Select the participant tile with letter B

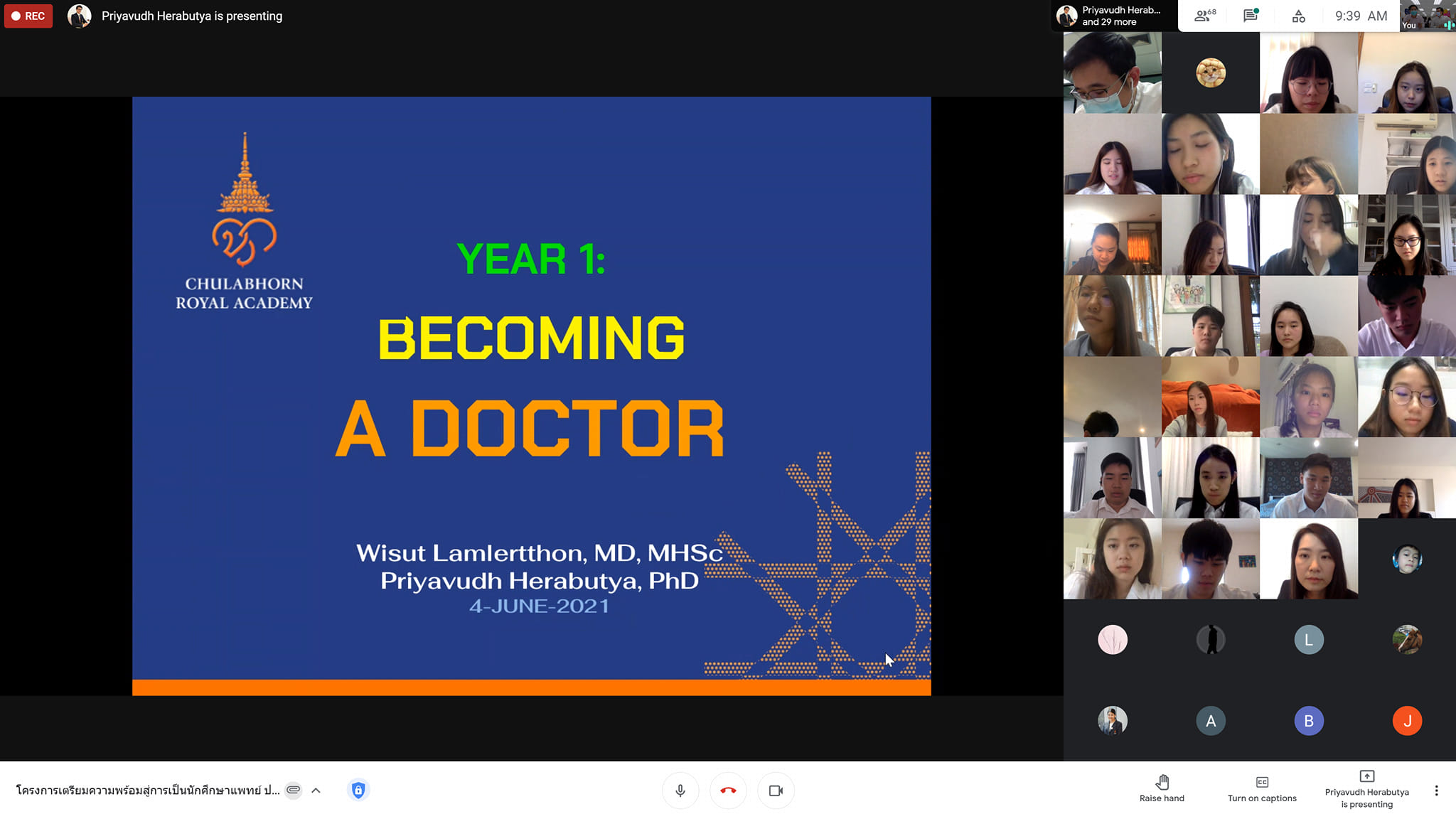point(1309,721)
